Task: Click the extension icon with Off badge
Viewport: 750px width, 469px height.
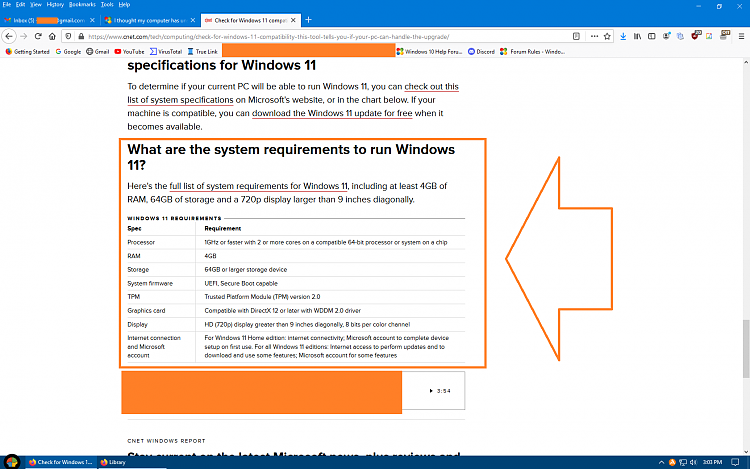Action: pyautogui.click(x=725, y=35)
